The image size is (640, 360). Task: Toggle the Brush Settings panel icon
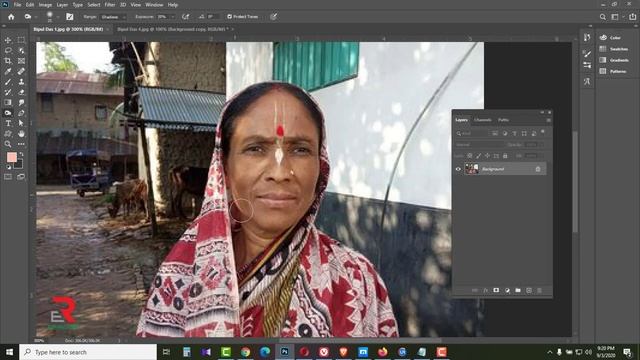(x=70, y=17)
